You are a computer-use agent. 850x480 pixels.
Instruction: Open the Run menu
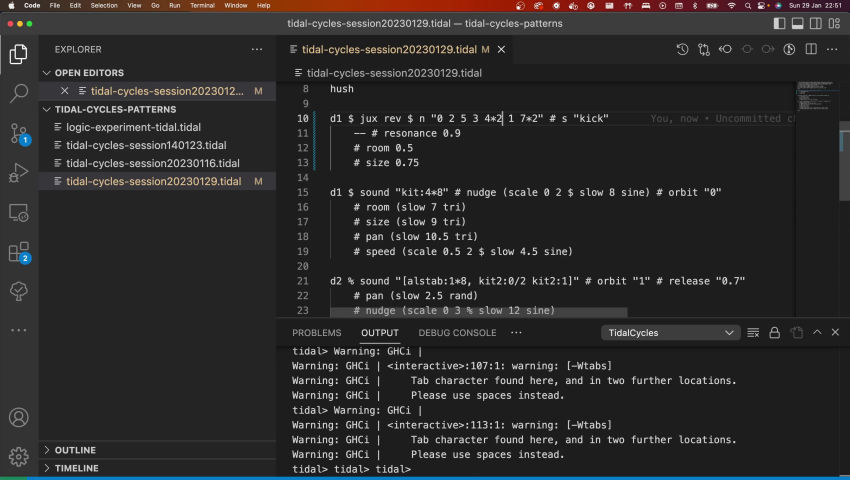[175, 5]
